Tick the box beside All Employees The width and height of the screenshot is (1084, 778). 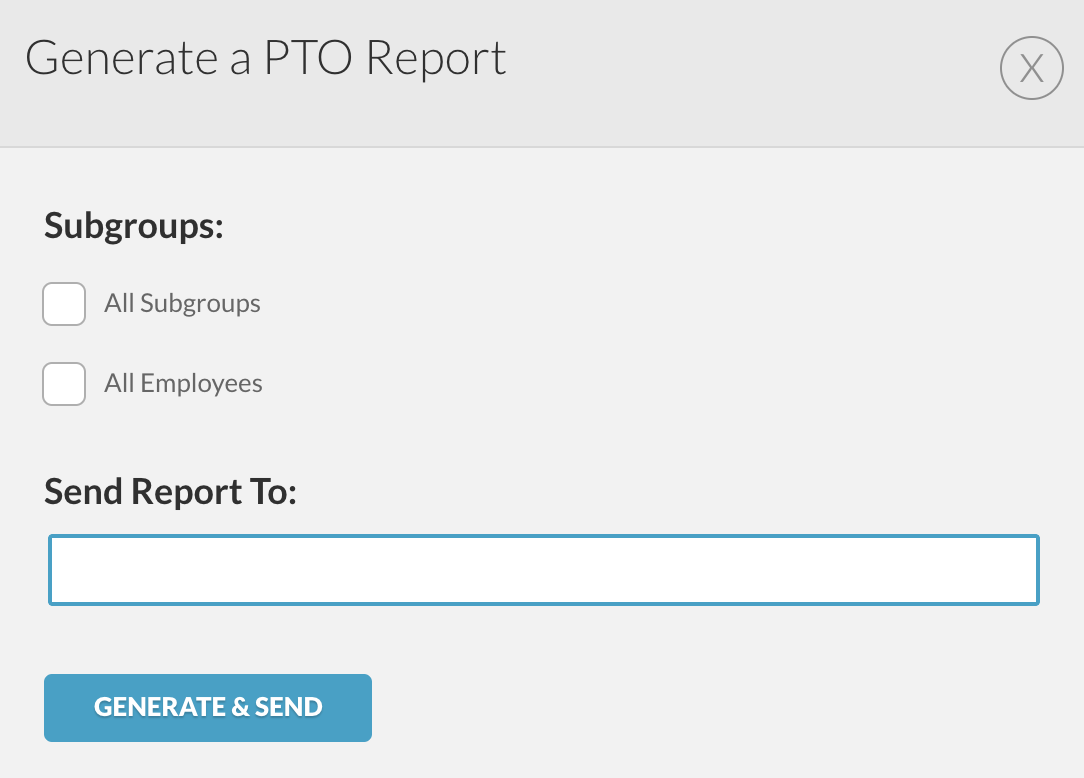[x=64, y=384]
